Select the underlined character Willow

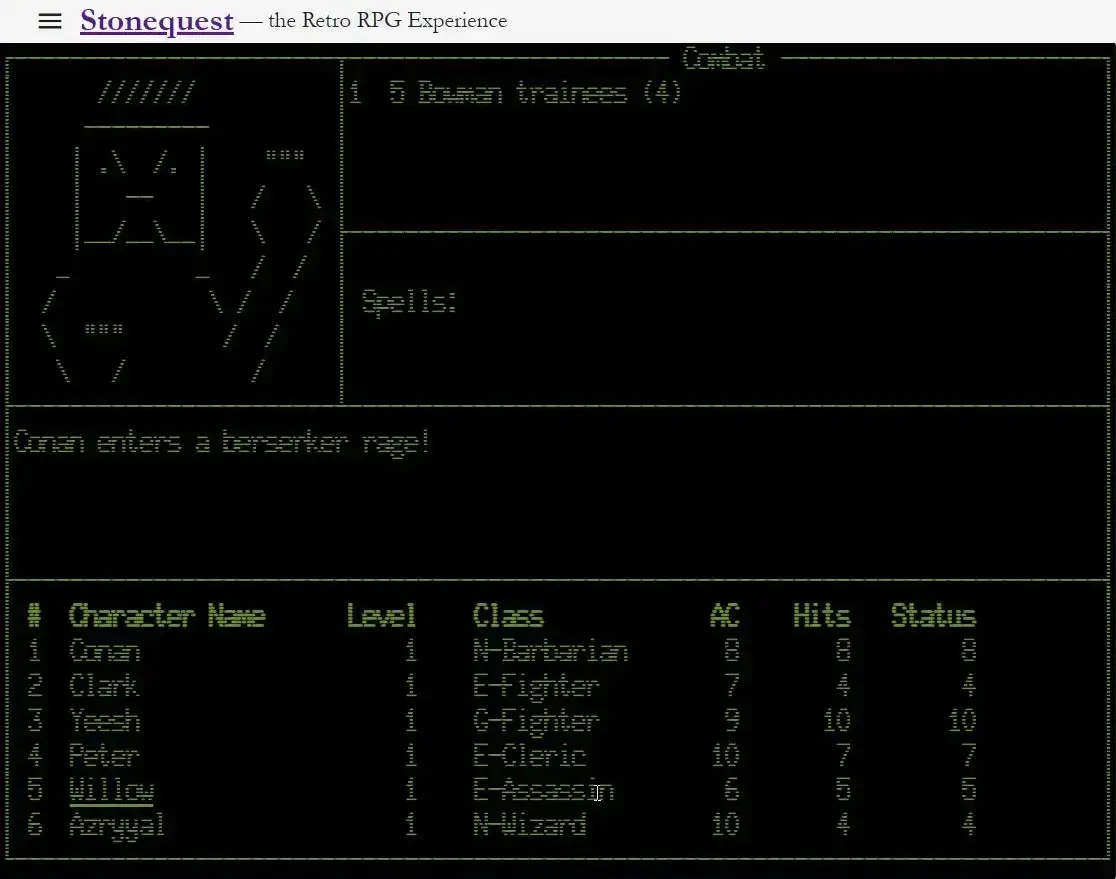[110, 790]
